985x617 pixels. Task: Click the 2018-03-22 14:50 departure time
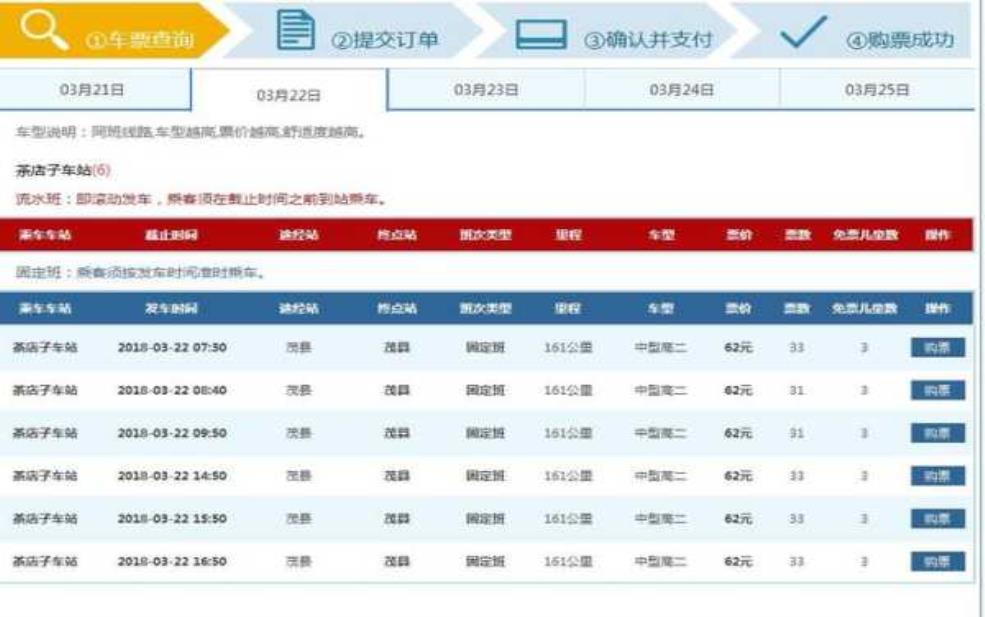click(172, 476)
